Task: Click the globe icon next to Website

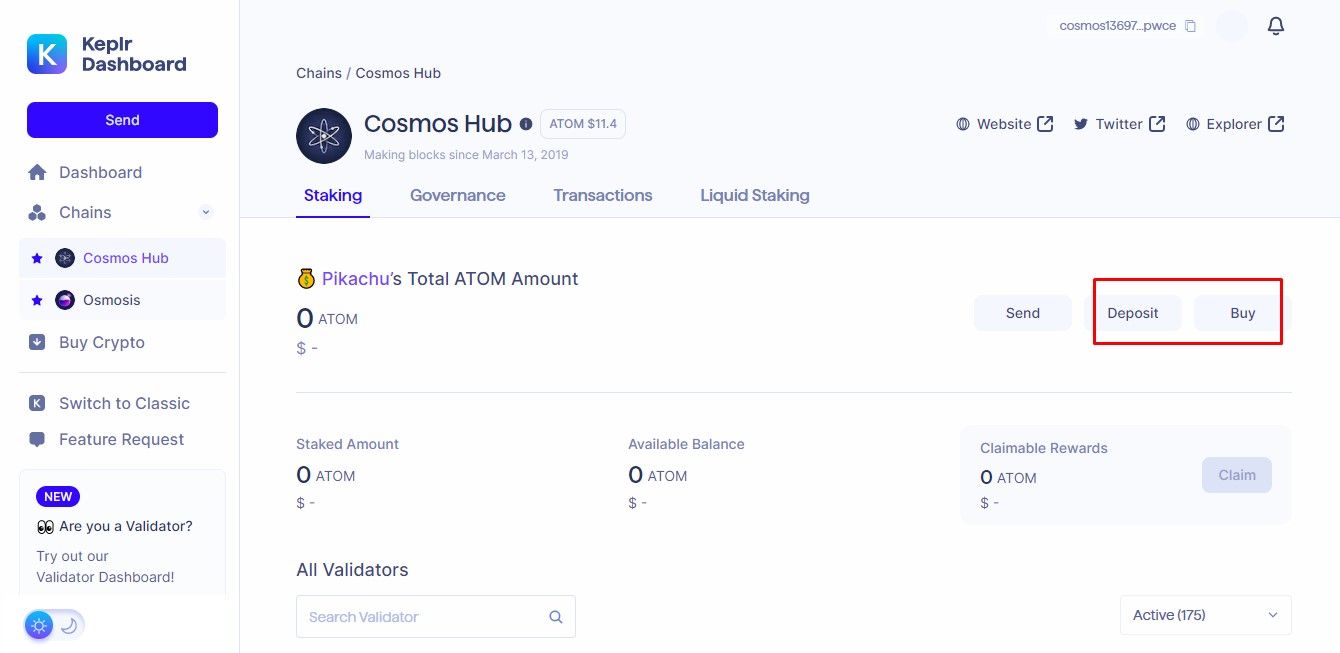Action: tap(963, 124)
